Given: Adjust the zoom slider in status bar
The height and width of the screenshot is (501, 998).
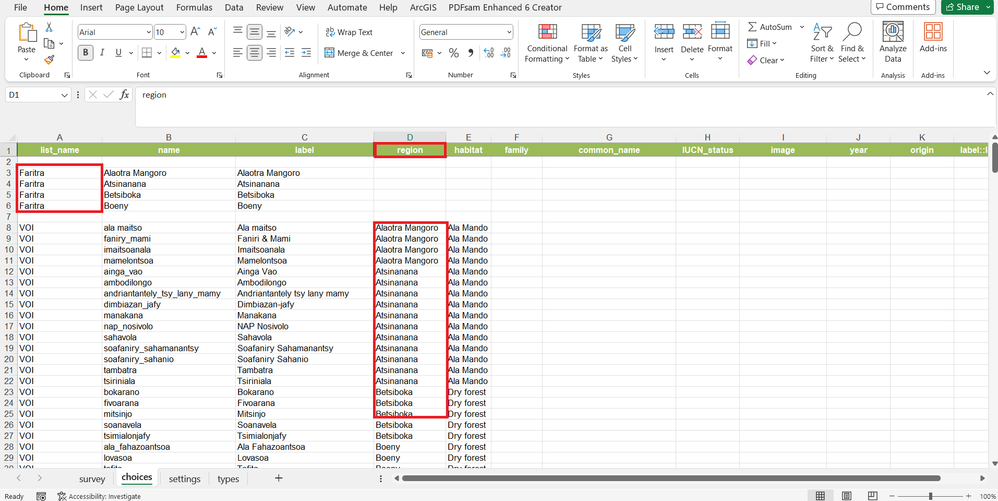Looking at the screenshot, I should tap(931, 496).
